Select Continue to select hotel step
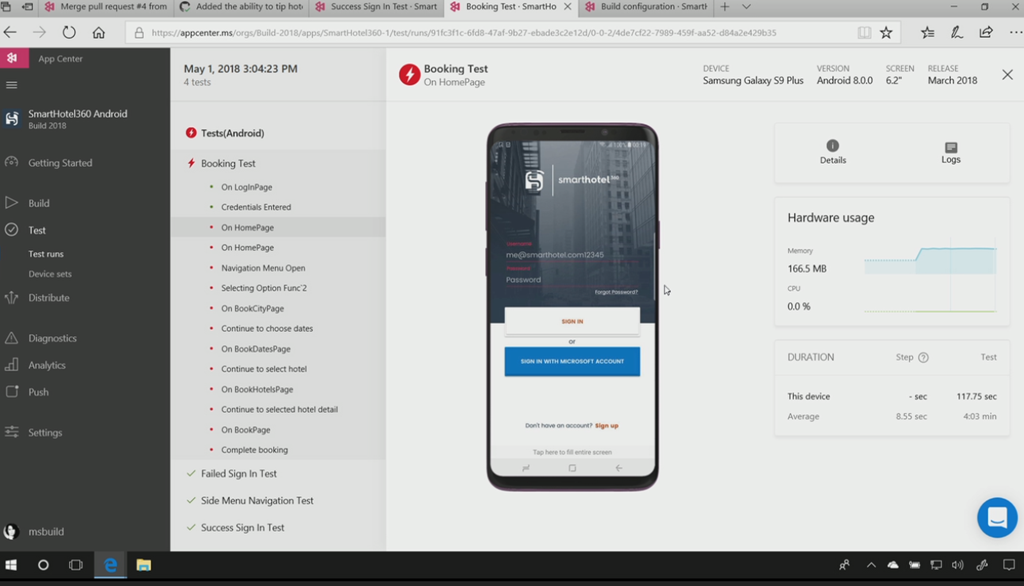The image size is (1024, 586). (264, 369)
